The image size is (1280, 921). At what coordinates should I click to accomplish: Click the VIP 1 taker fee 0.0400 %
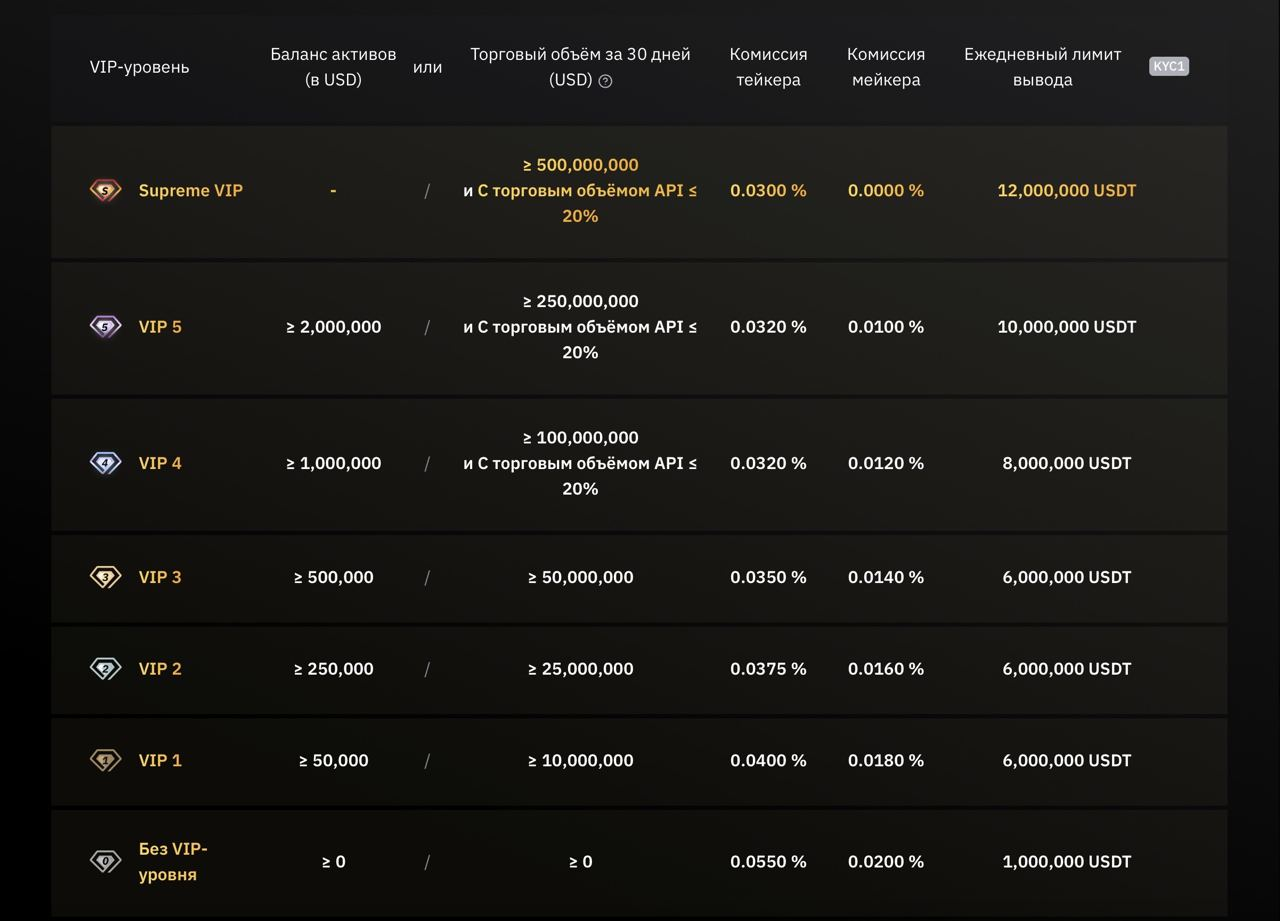[768, 760]
